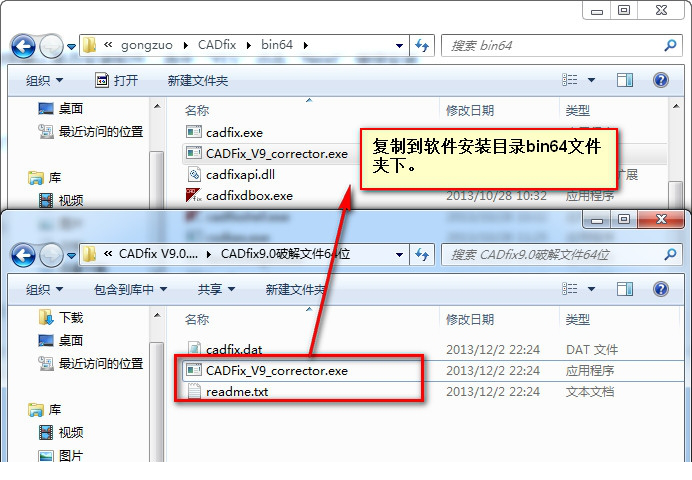Go back in the bin64 window
Image resolution: width=692 pixels, height=480 pixels.
[x=23, y=46]
